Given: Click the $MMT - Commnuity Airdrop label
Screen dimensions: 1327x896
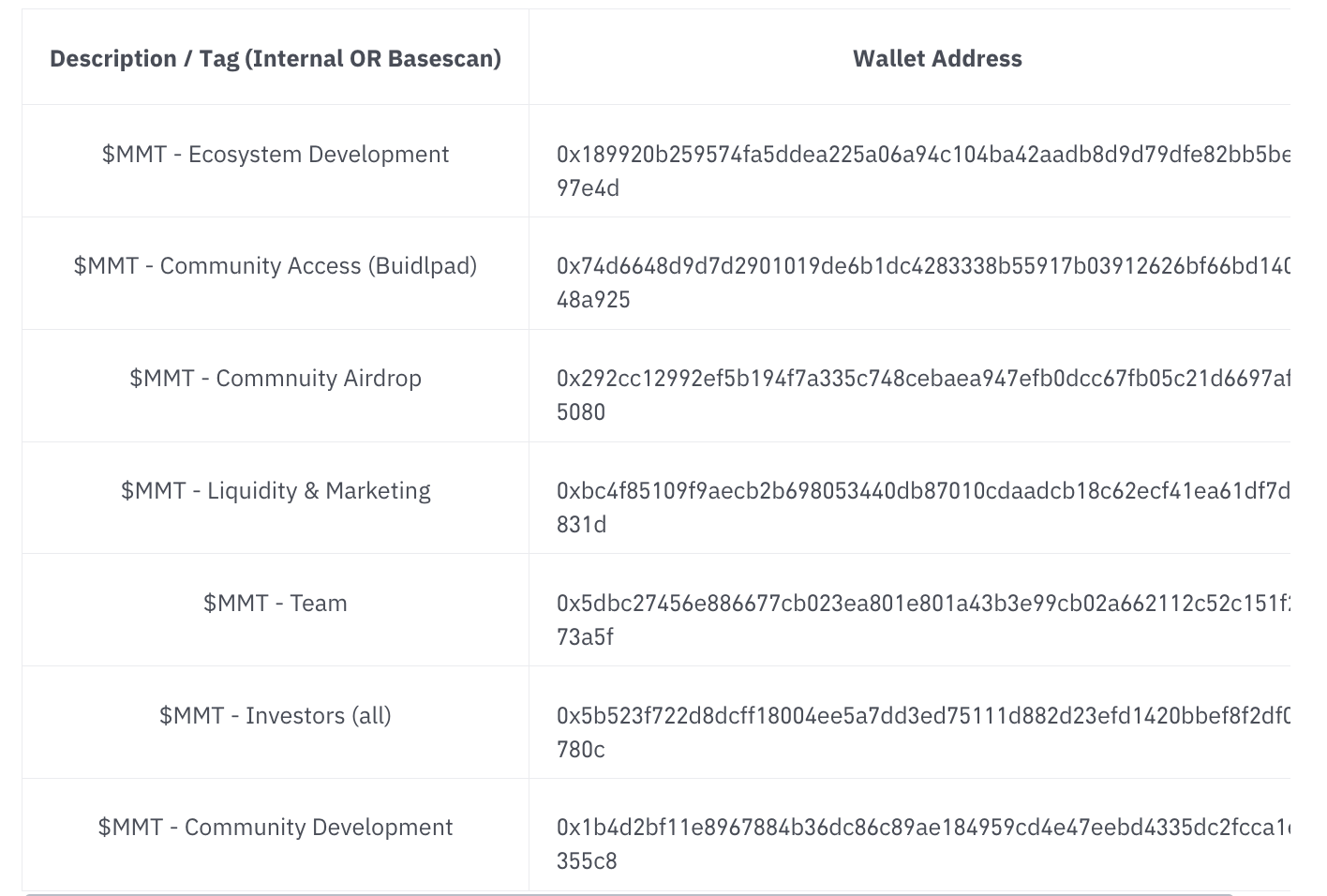Looking at the screenshot, I should click(x=276, y=379).
